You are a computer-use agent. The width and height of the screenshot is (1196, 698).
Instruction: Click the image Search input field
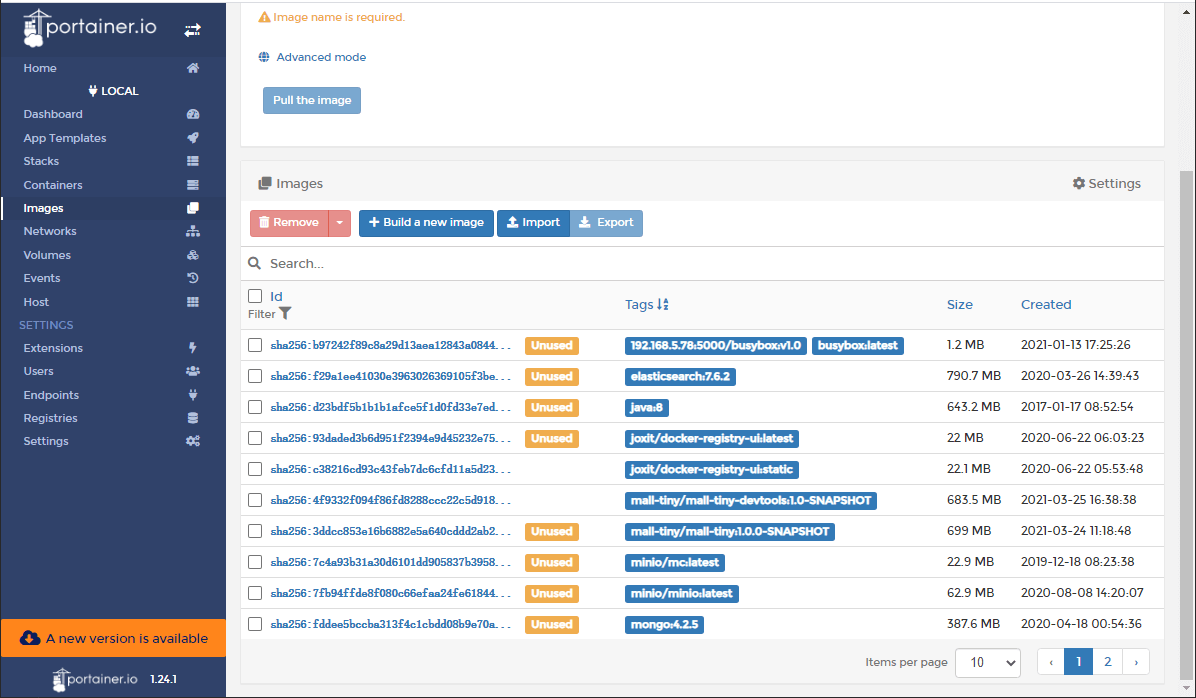[x=700, y=264]
